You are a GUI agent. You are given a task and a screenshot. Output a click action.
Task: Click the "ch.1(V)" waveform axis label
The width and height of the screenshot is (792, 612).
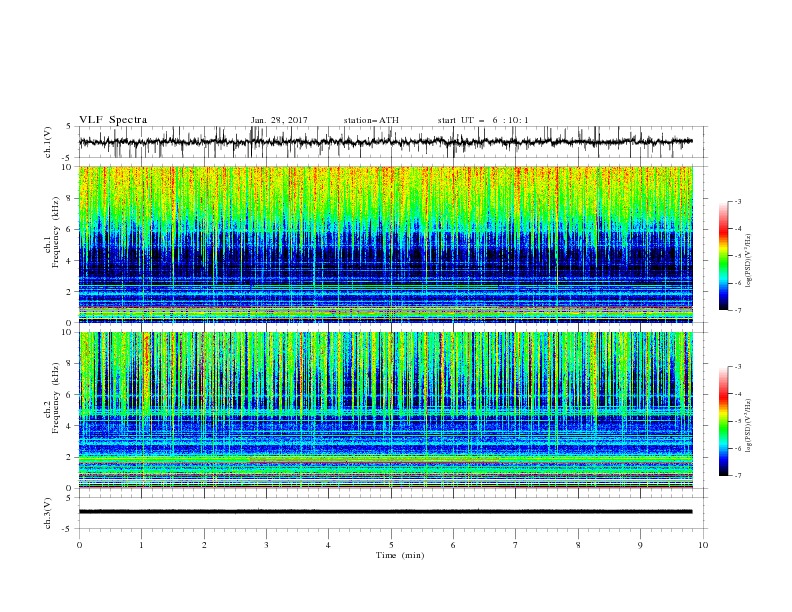point(48,142)
